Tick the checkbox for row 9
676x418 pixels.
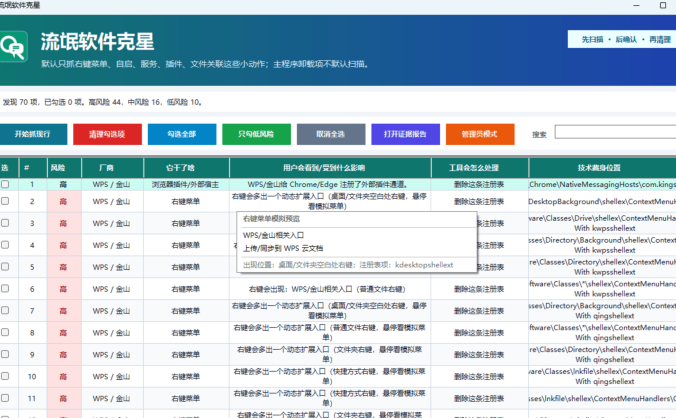pyautogui.click(x=5, y=354)
